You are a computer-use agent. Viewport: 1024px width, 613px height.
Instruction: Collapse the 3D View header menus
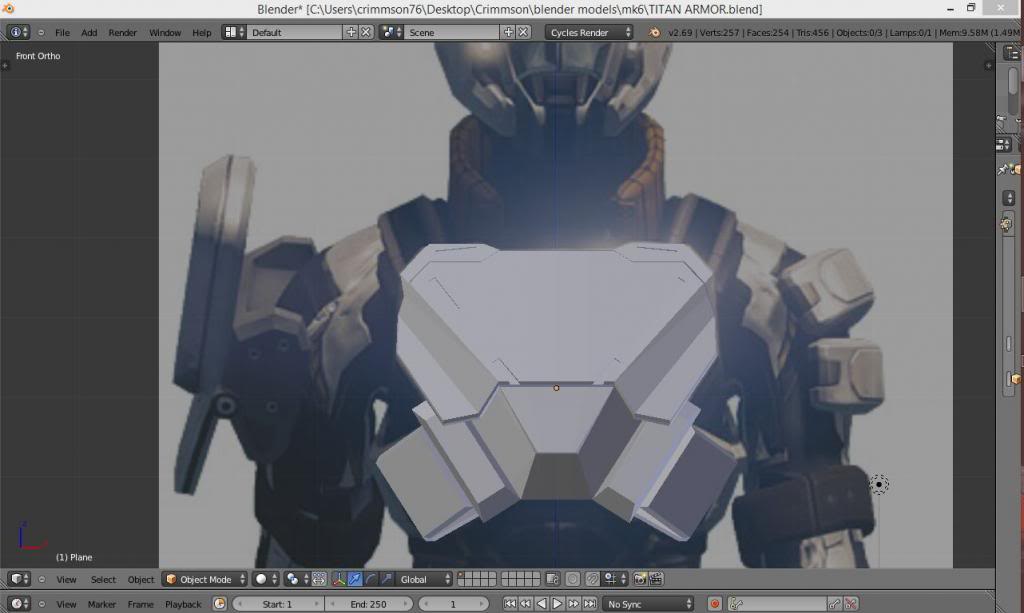pyautogui.click(x=42, y=579)
